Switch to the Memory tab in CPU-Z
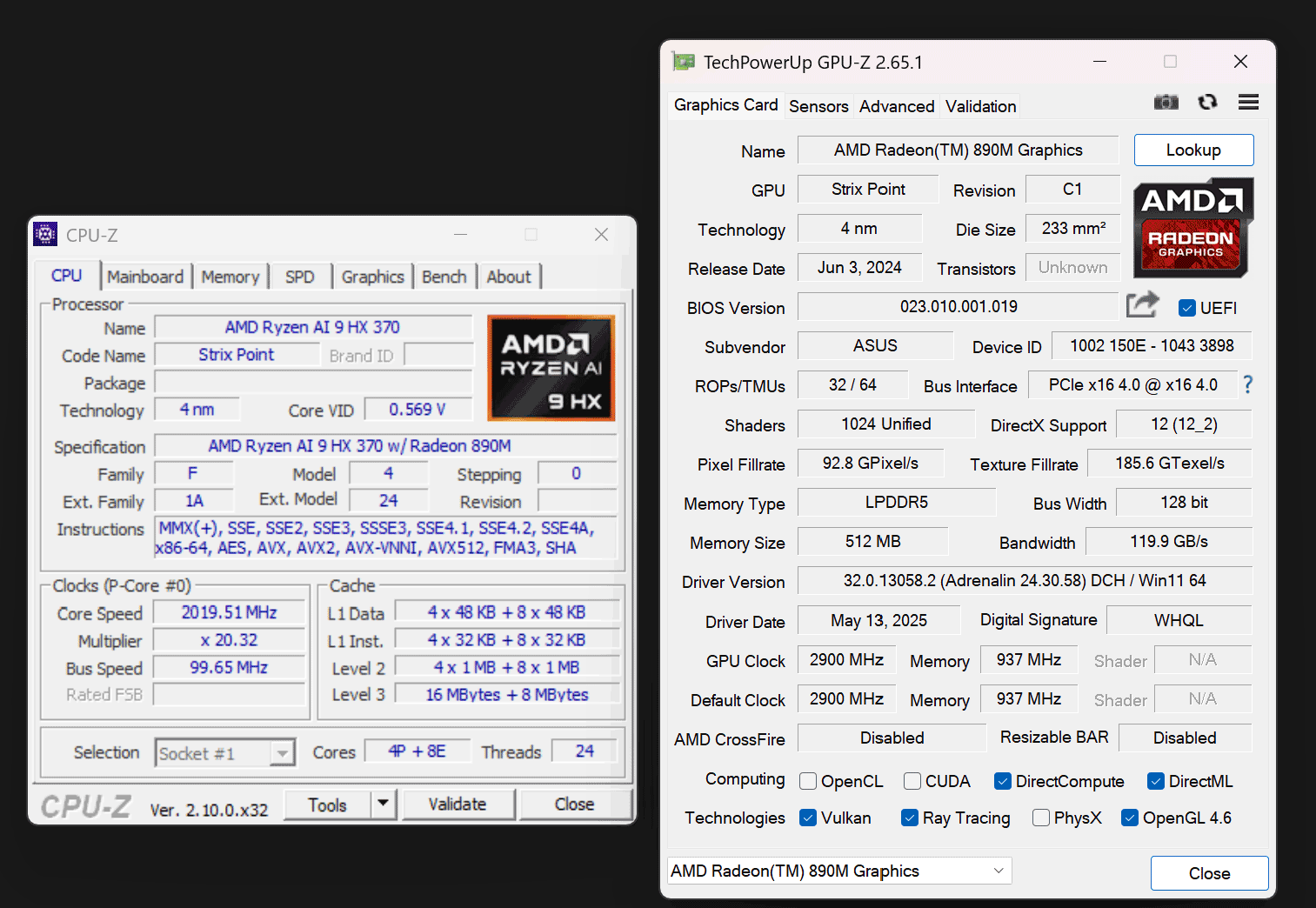 point(230,277)
